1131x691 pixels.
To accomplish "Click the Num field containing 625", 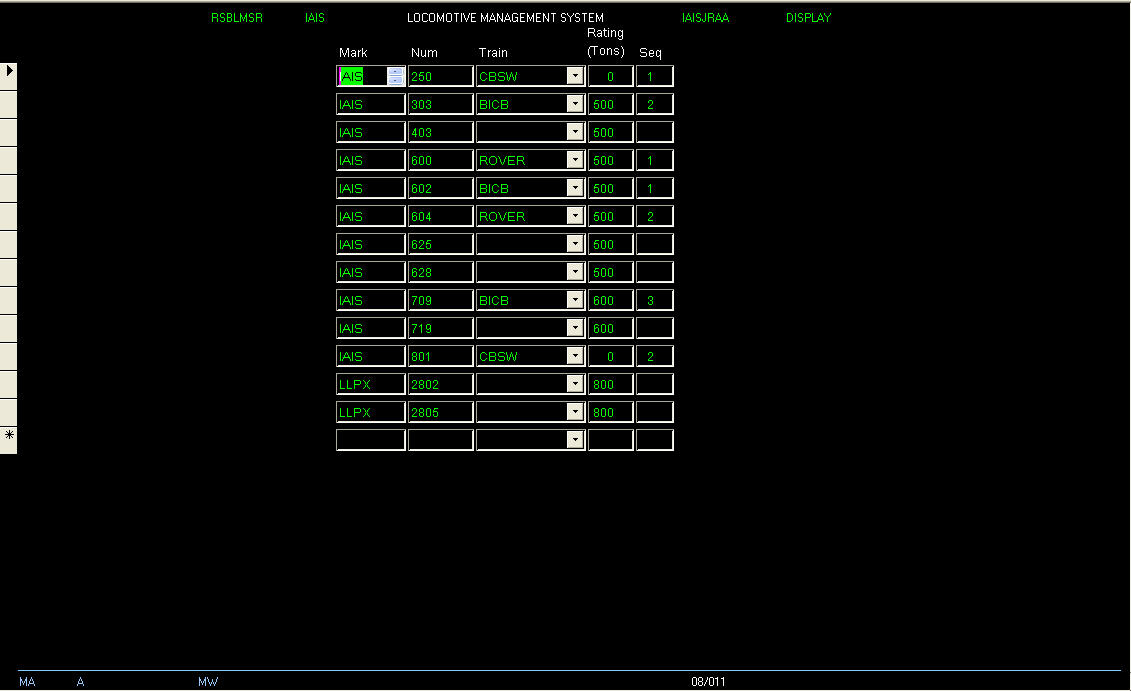I will pyautogui.click(x=441, y=245).
